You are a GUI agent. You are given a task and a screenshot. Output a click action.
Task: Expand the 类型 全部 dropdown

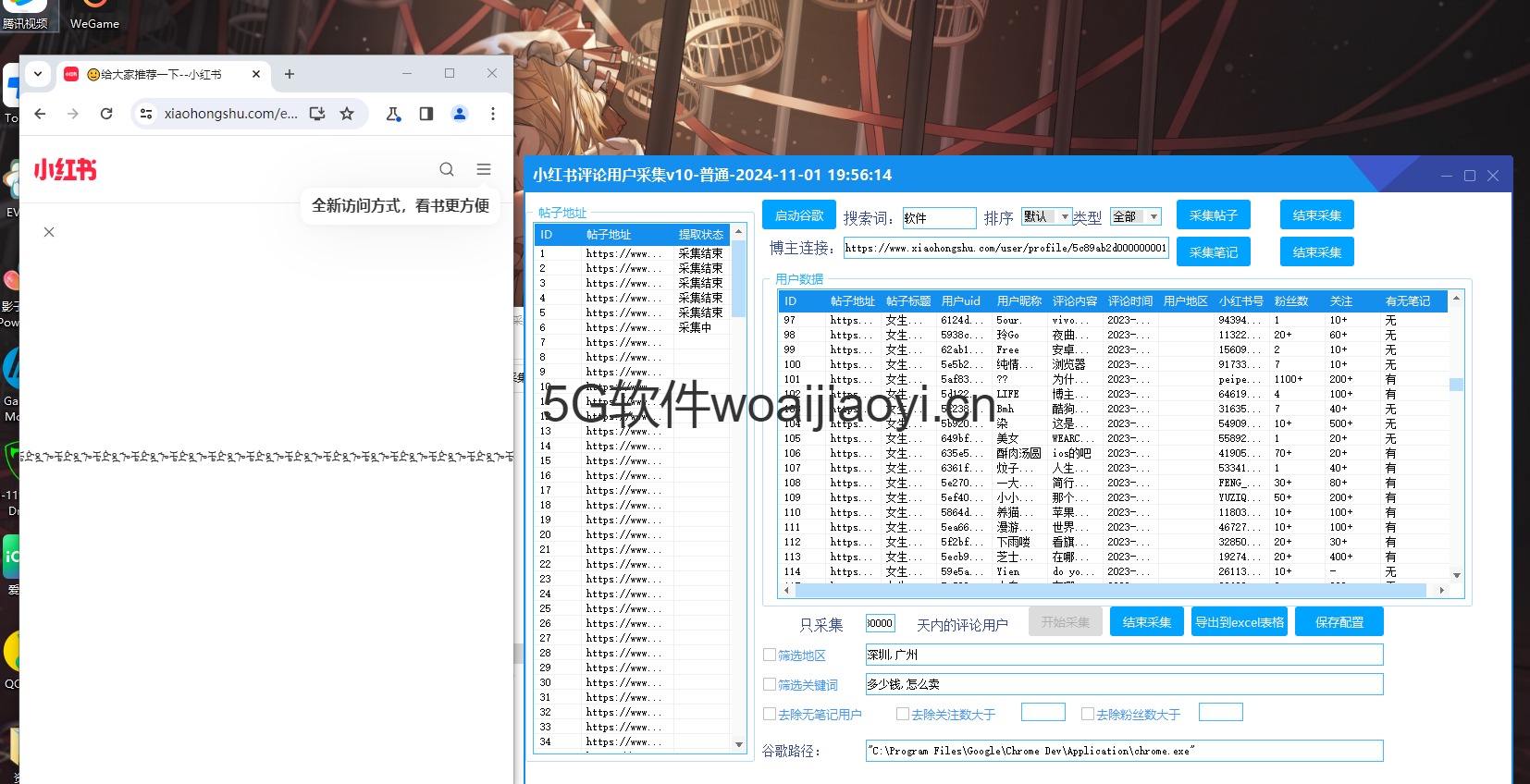1135,216
